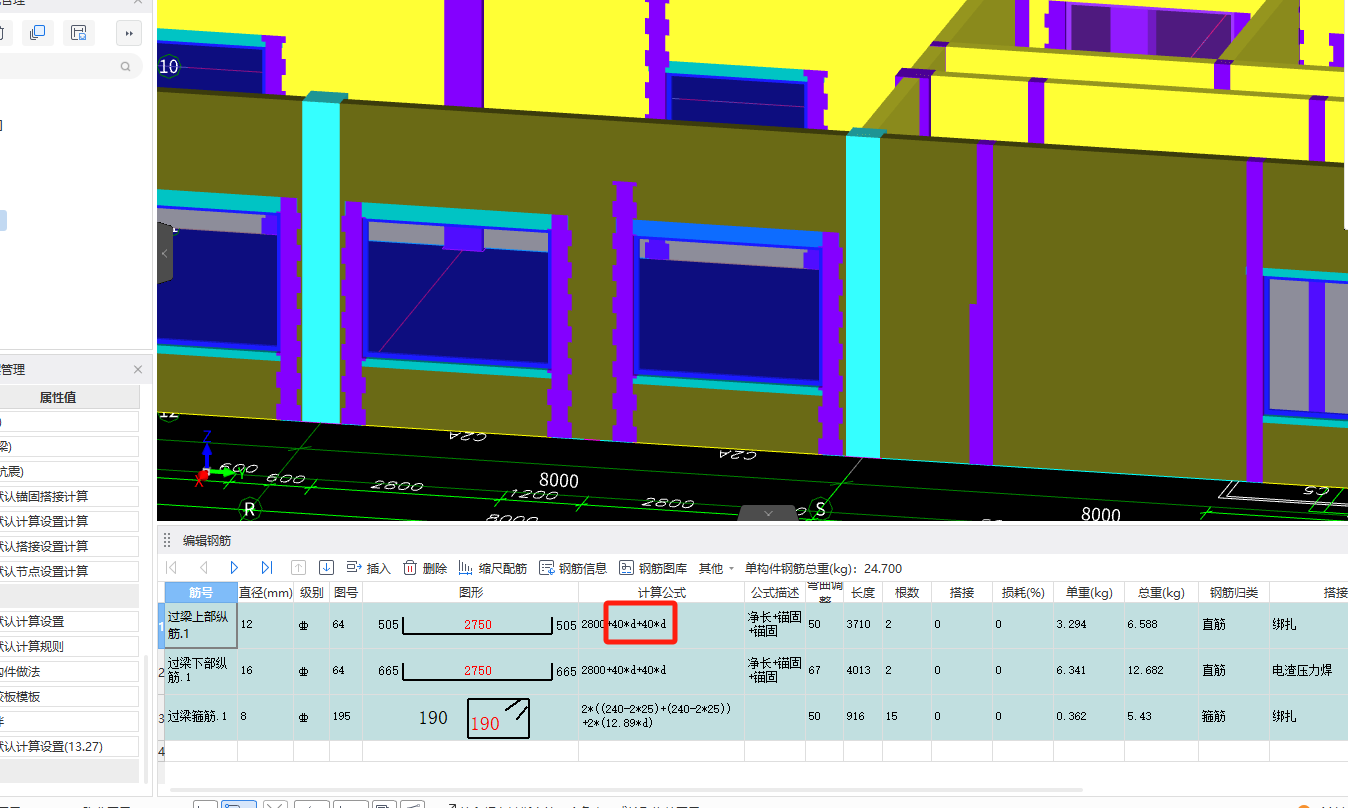Image resolution: width=1348 pixels, height=808 pixels.
Task: Click the 认搭接设置计算 property value
Action: point(69,546)
